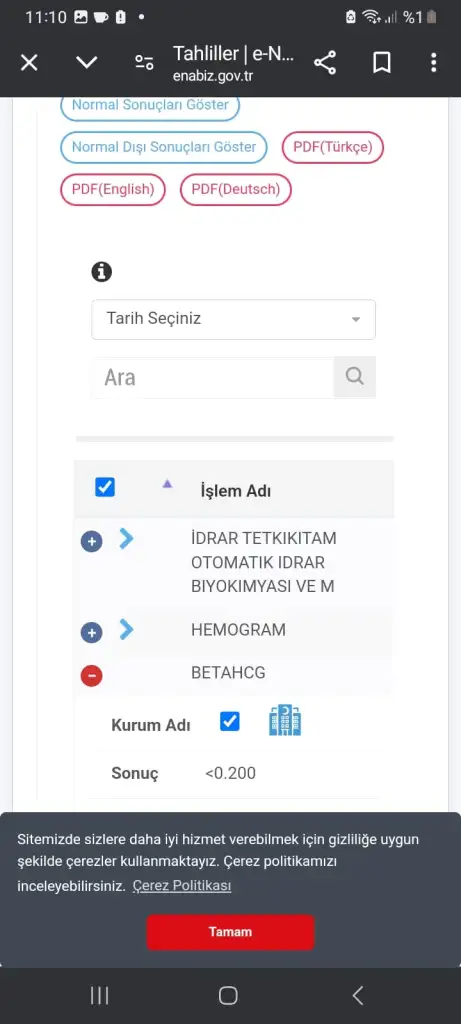Open the Çerez Politikası link
This screenshot has width=461, height=1024.
182,886
